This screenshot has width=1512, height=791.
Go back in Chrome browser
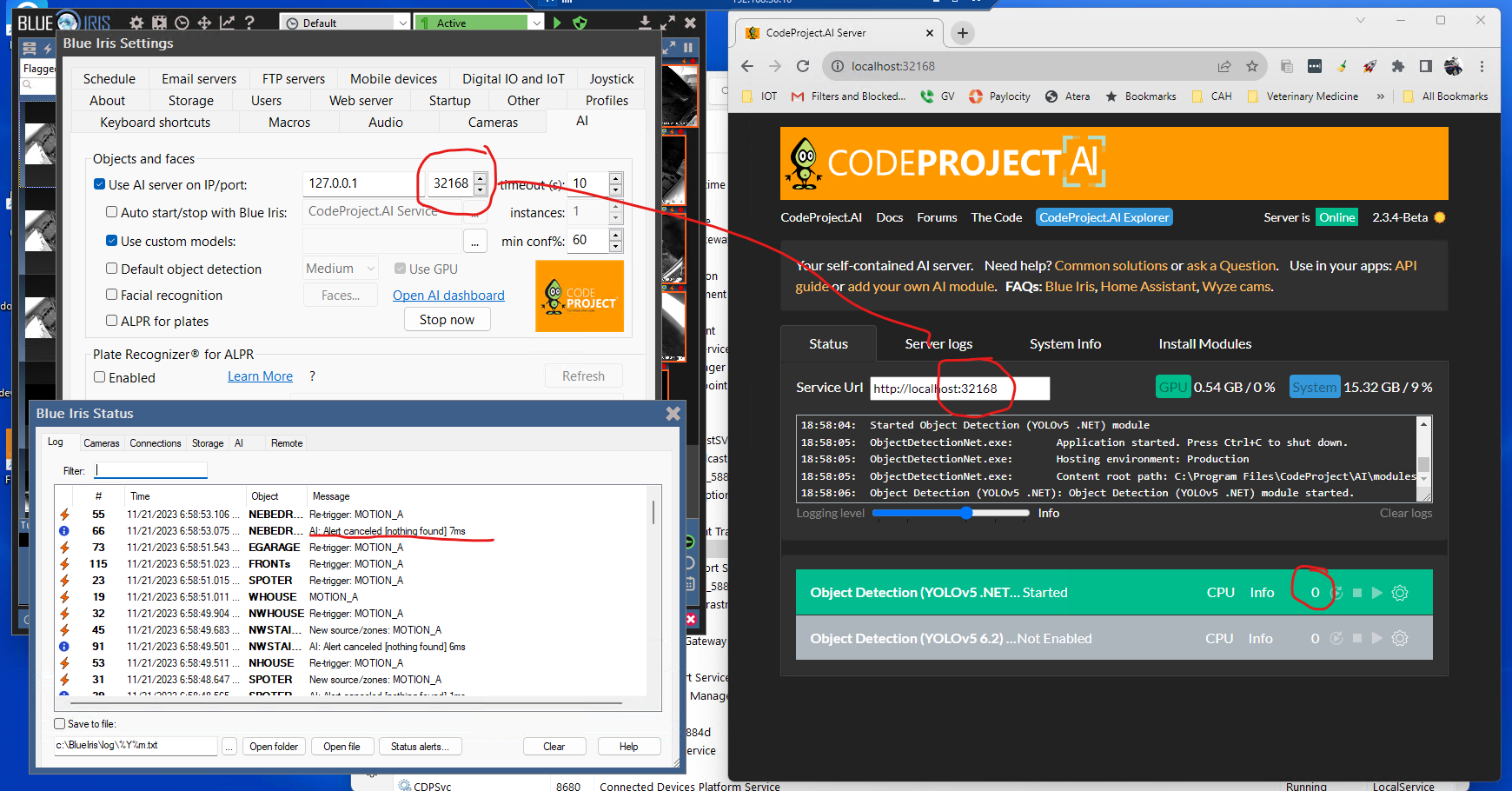[747, 66]
